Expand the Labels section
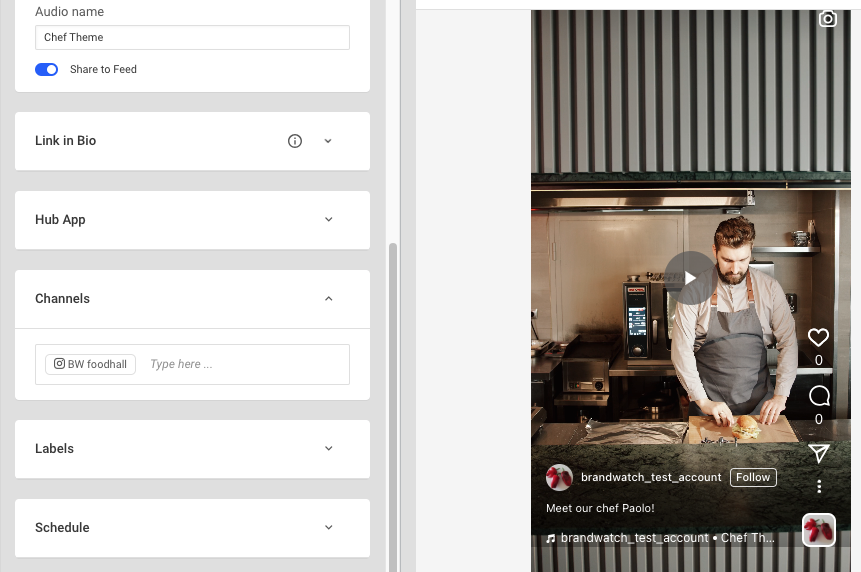Image resolution: width=861 pixels, height=572 pixels. 328,448
